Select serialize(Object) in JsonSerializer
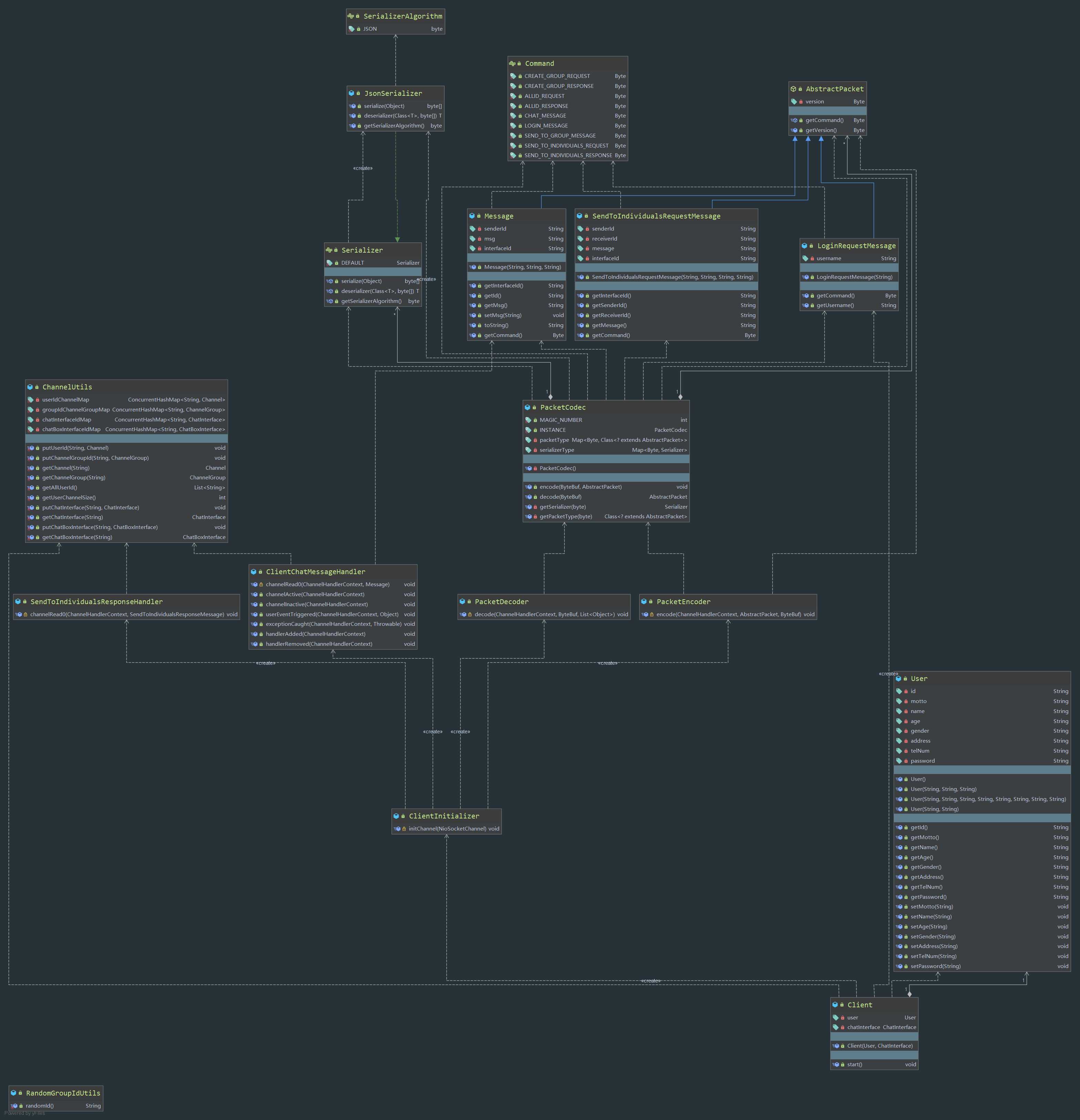This screenshot has height=1120, width=1080. click(x=395, y=106)
